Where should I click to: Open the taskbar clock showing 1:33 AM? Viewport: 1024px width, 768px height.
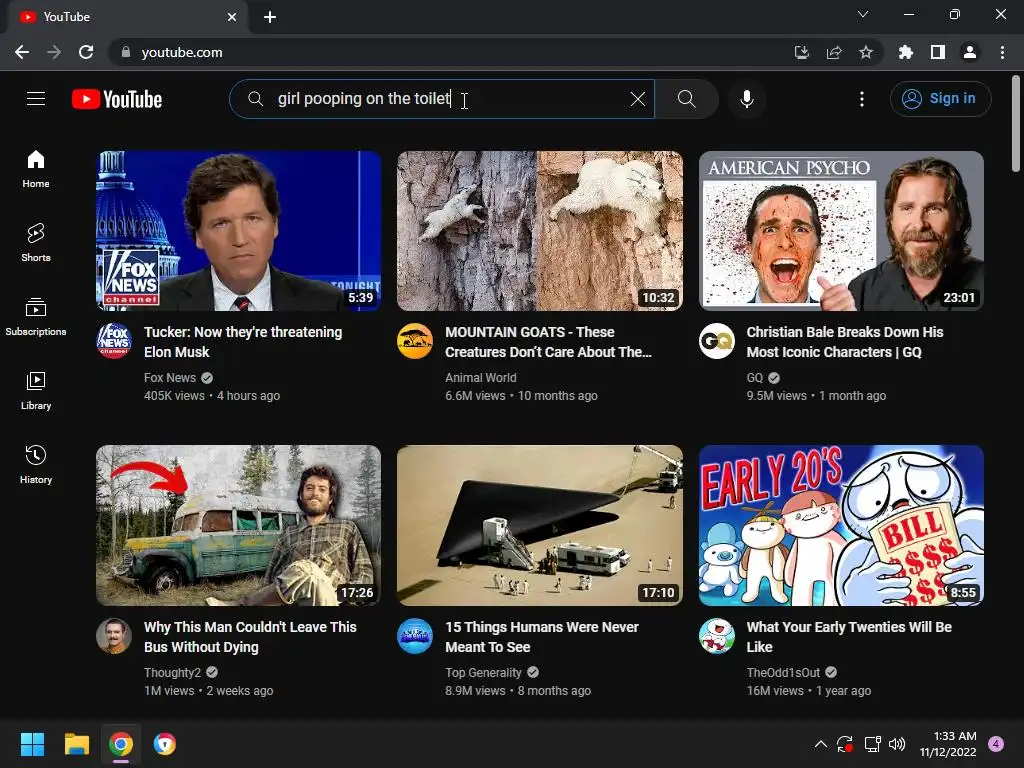pos(948,744)
